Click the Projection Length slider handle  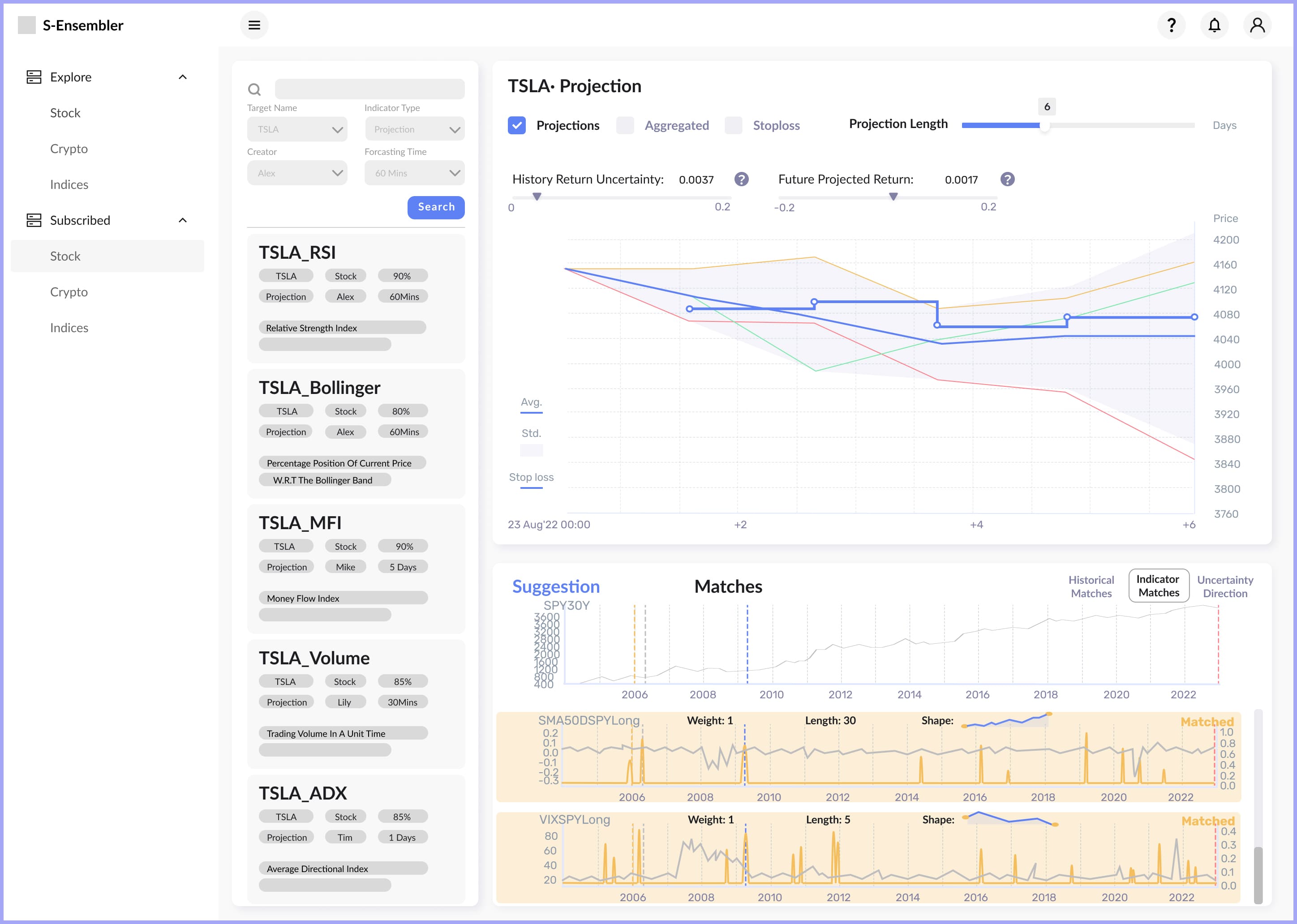tap(1044, 126)
